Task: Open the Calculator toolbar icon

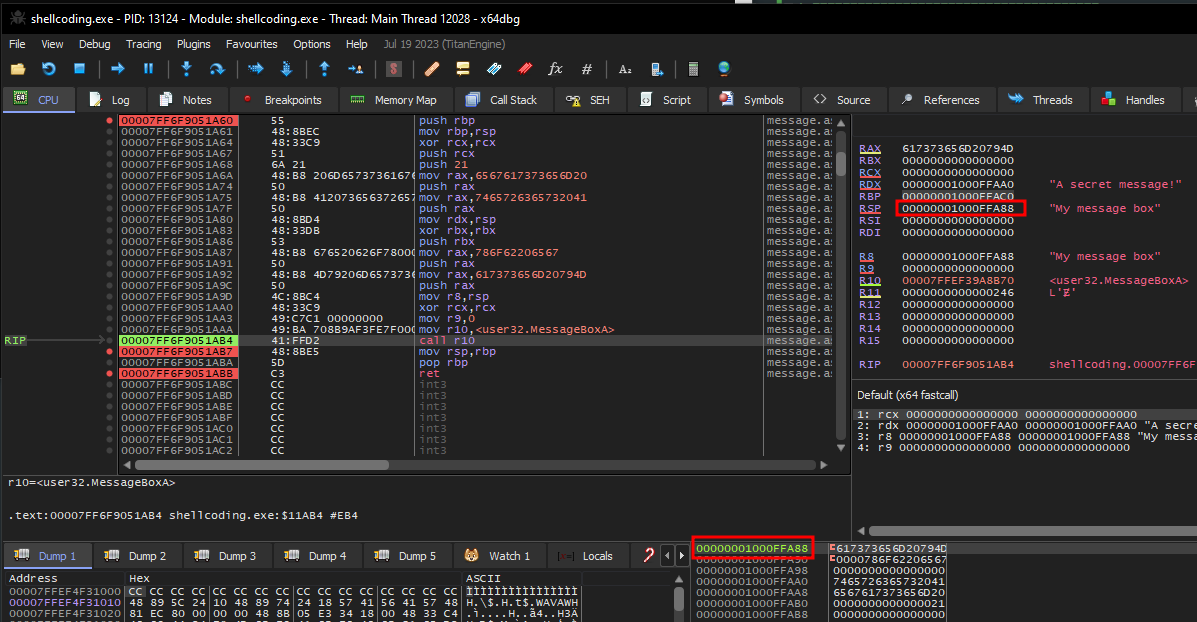Action: point(691,69)
